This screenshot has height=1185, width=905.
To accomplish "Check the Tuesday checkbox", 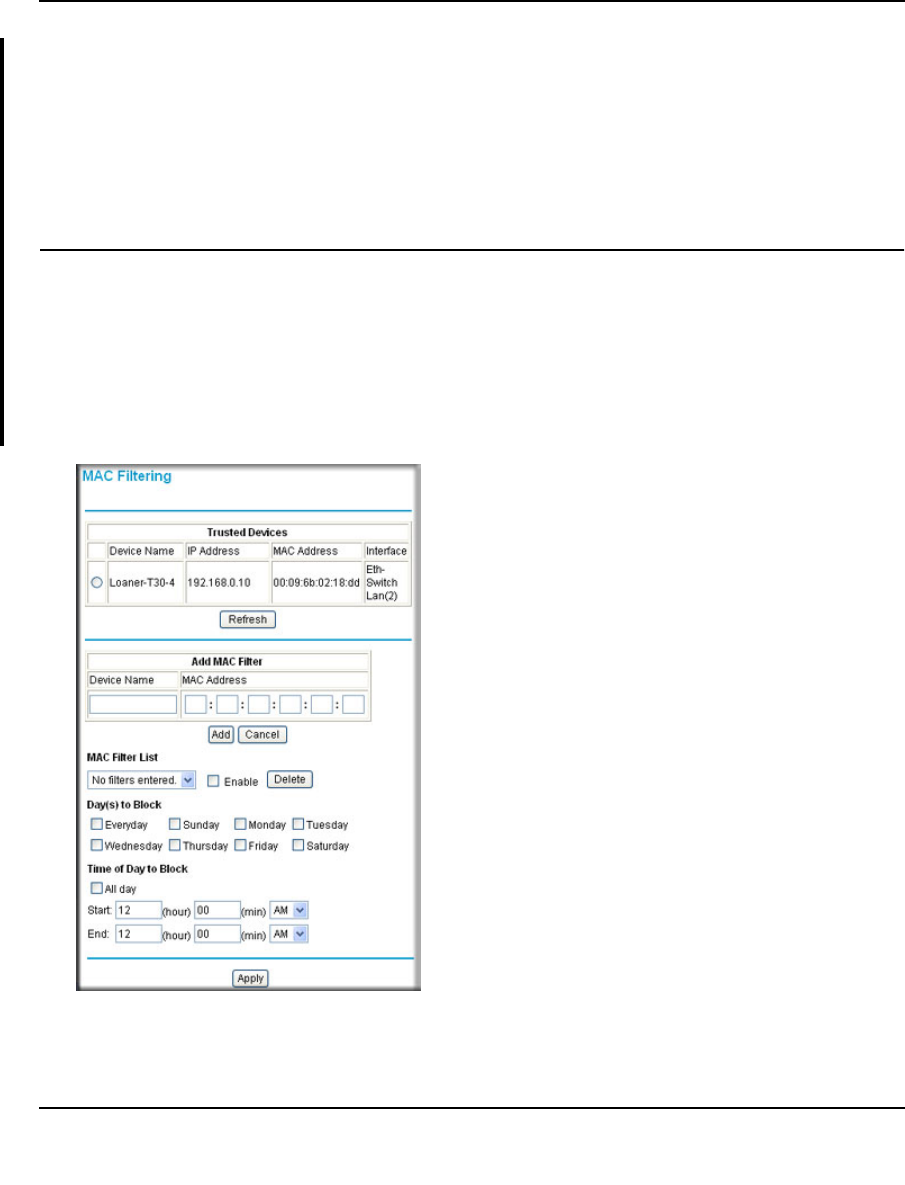I will [298, 824].
